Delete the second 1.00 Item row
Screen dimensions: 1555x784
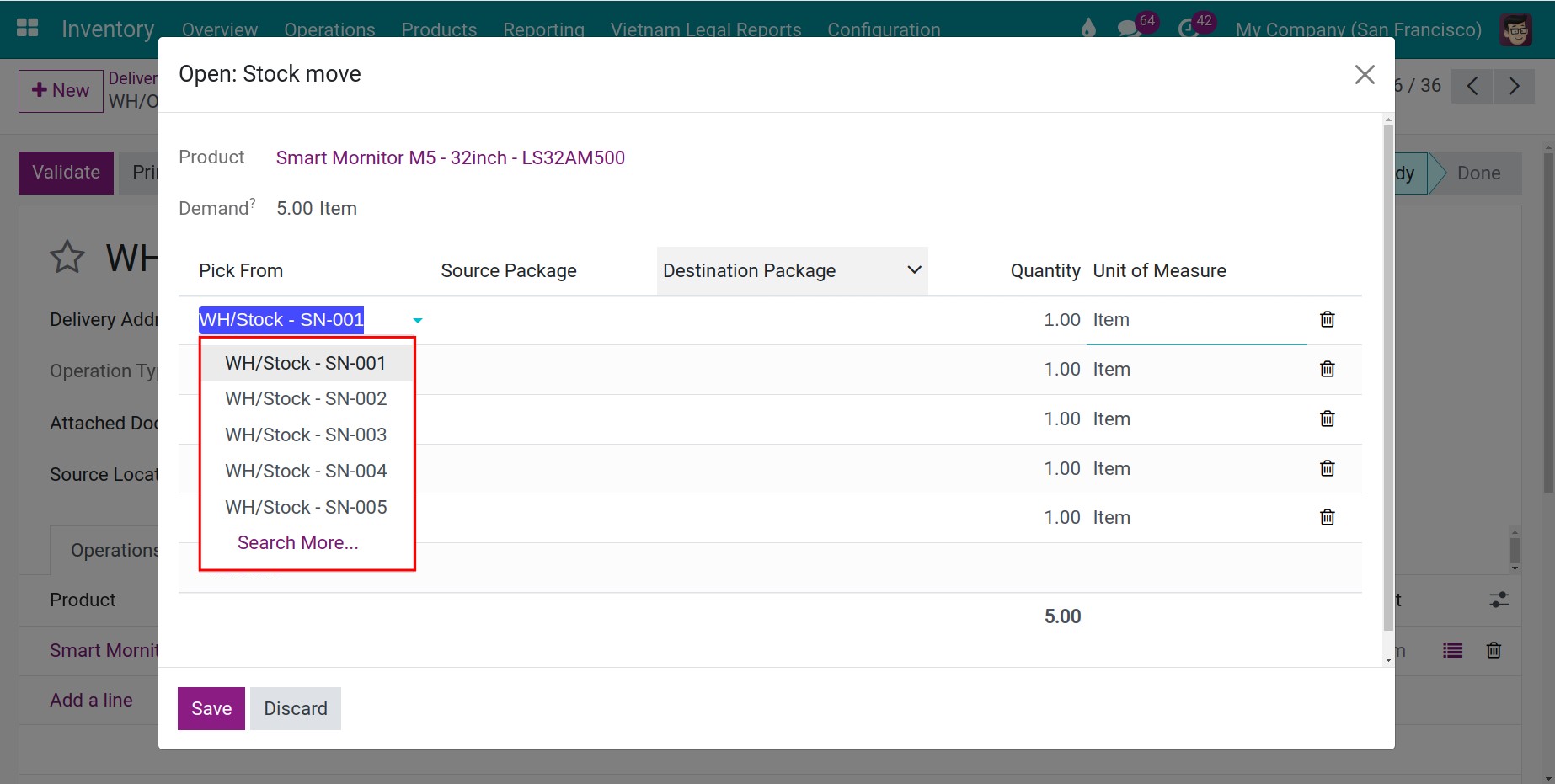(x=1327, y=369)
